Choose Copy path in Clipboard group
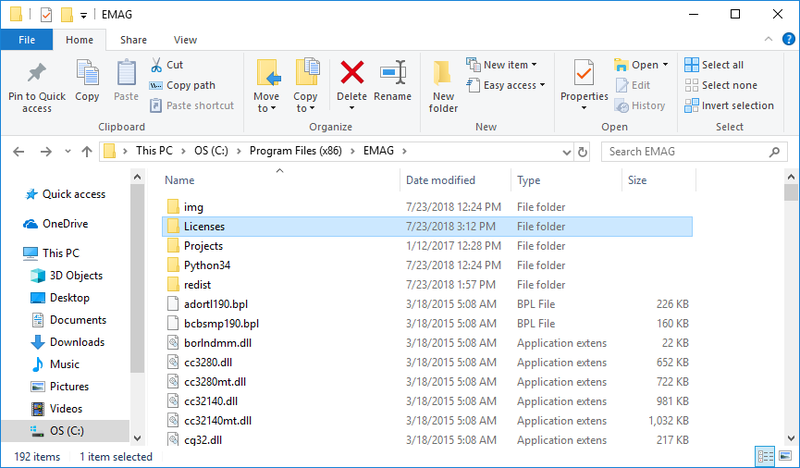Viewport: 800px width, 468px height. [182, 85]
